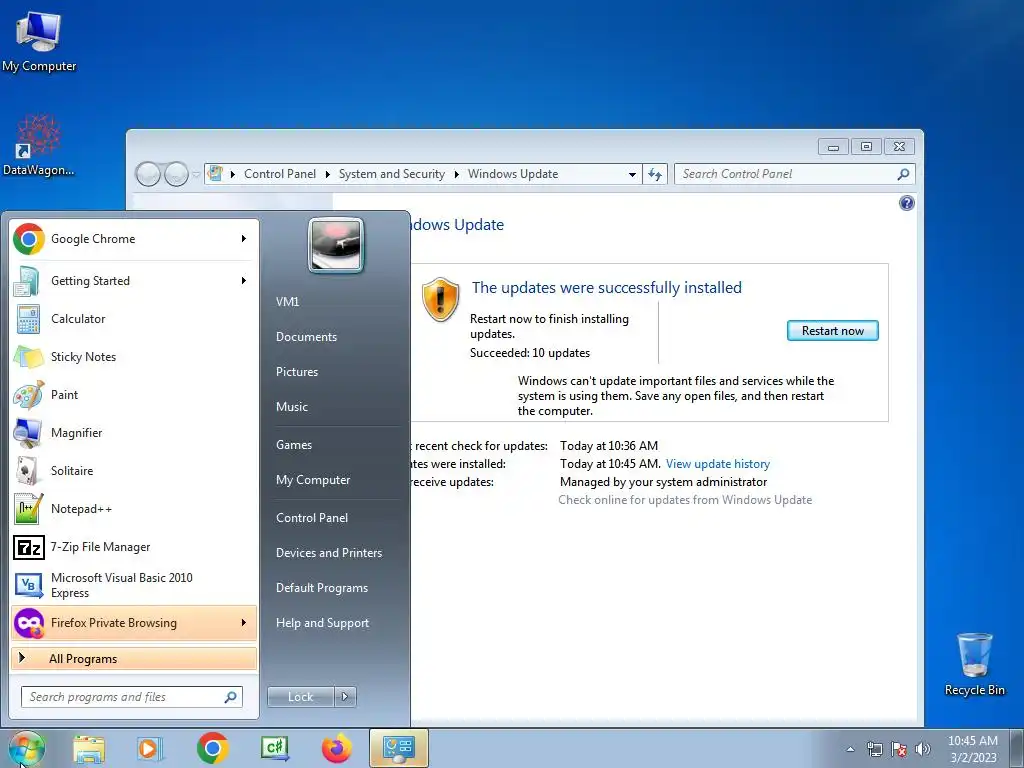Expand arrow after System and Security breadcrumb
This screenshot has width=1024, height=768.
[x=456, y=174]
